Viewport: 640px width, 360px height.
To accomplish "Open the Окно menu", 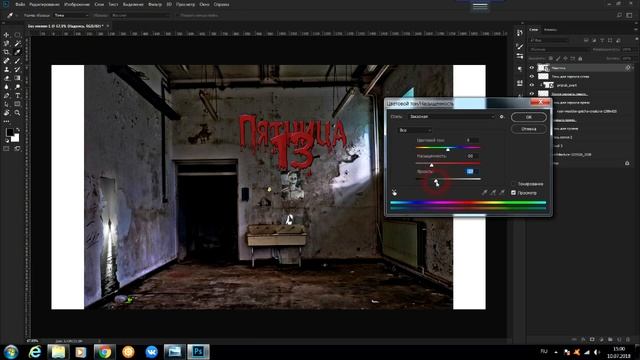I will tap(204, 4).
